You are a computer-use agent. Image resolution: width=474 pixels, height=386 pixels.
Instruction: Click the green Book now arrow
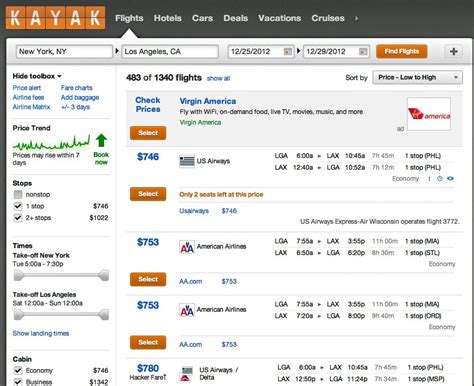pos(101,140)
